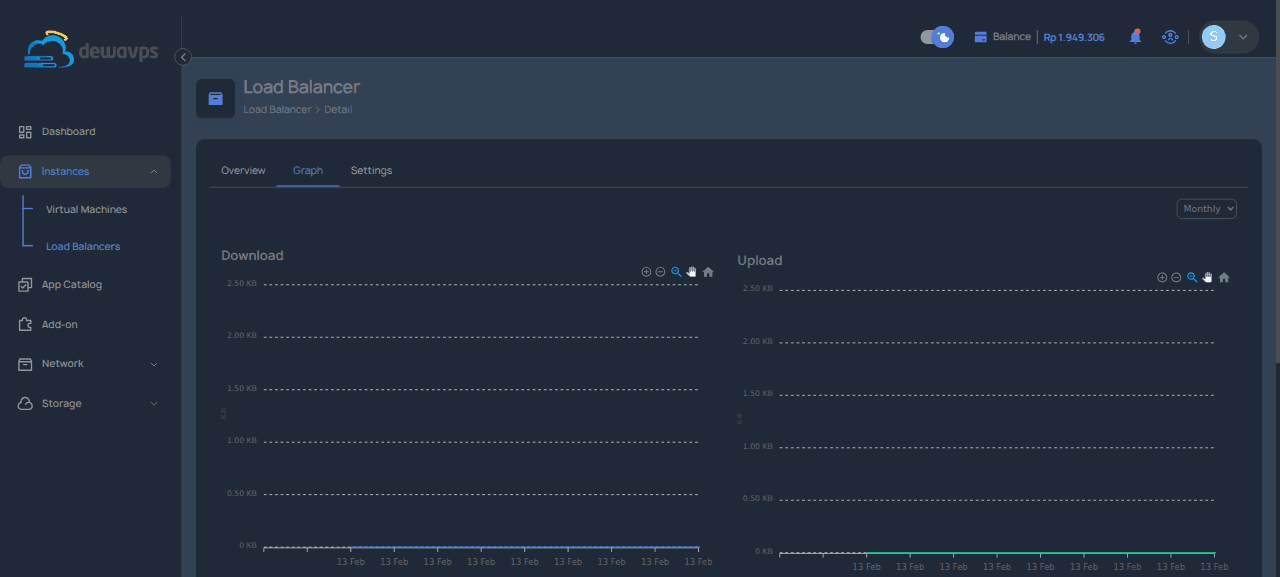Zoom out on Download chart

click(x=660, y=272)
